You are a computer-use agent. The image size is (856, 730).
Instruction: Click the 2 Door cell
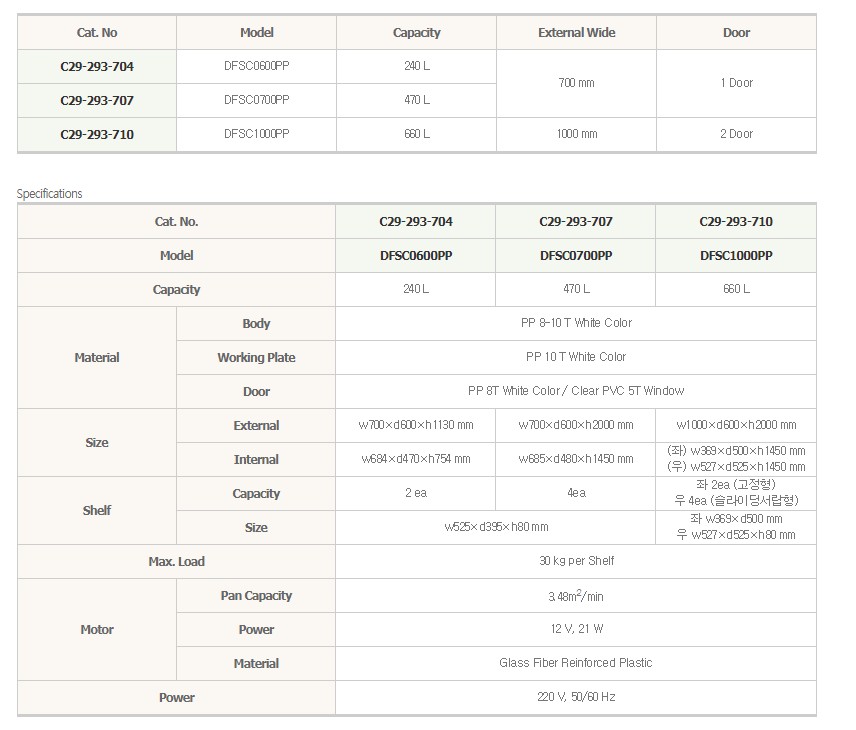tap(736, 134)
